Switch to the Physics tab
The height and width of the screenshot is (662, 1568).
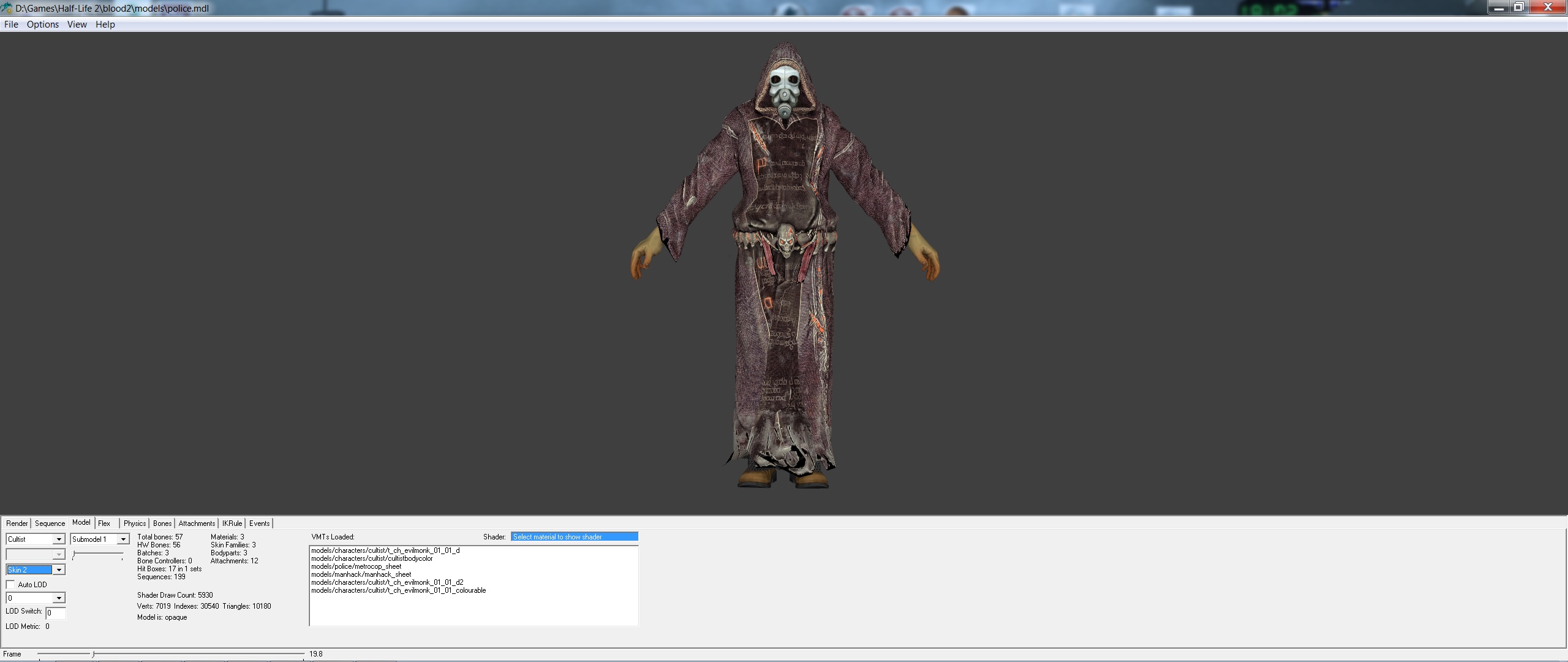pos(134,523)
